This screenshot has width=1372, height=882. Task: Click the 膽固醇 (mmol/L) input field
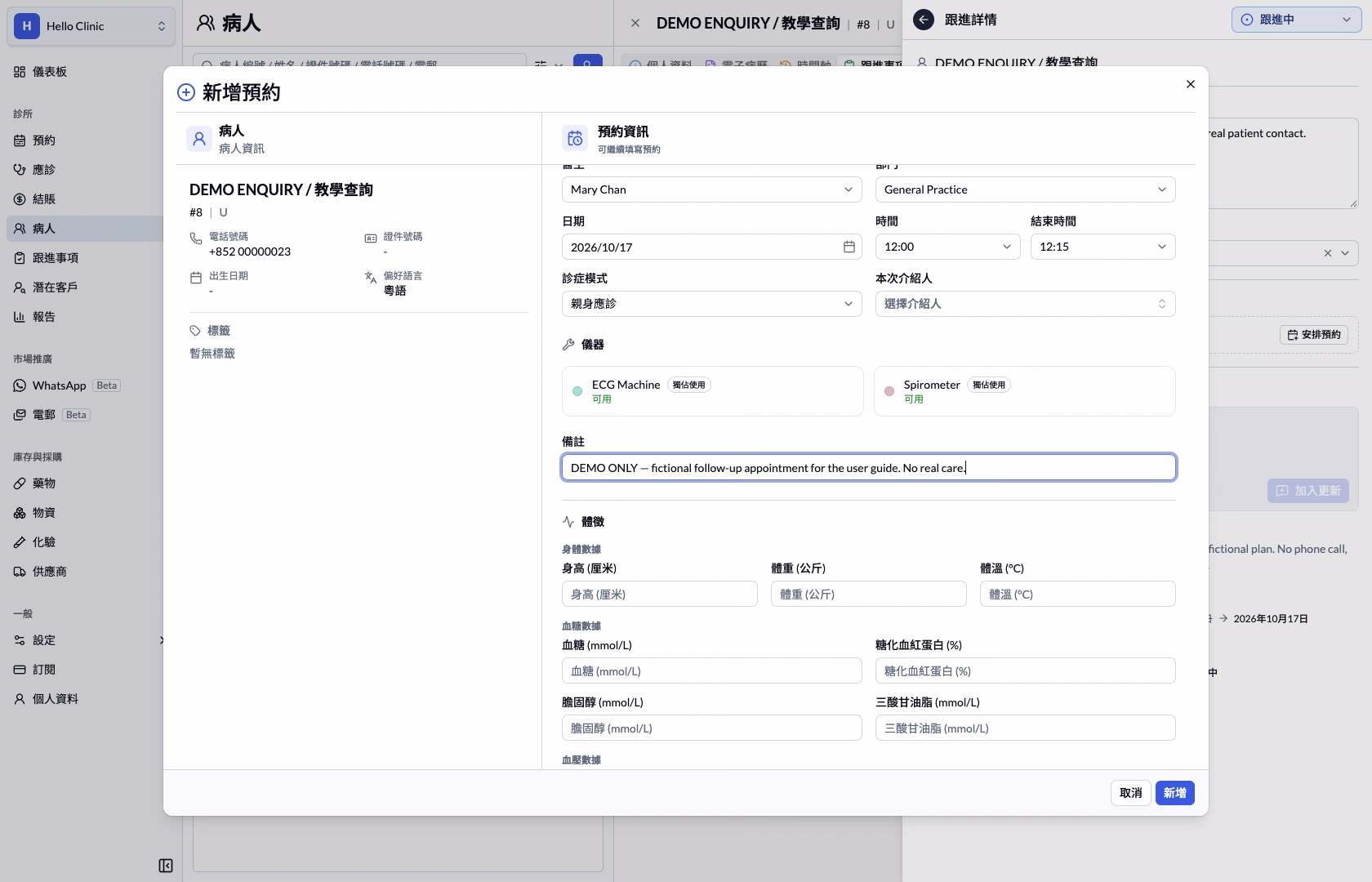click(711, 728)
